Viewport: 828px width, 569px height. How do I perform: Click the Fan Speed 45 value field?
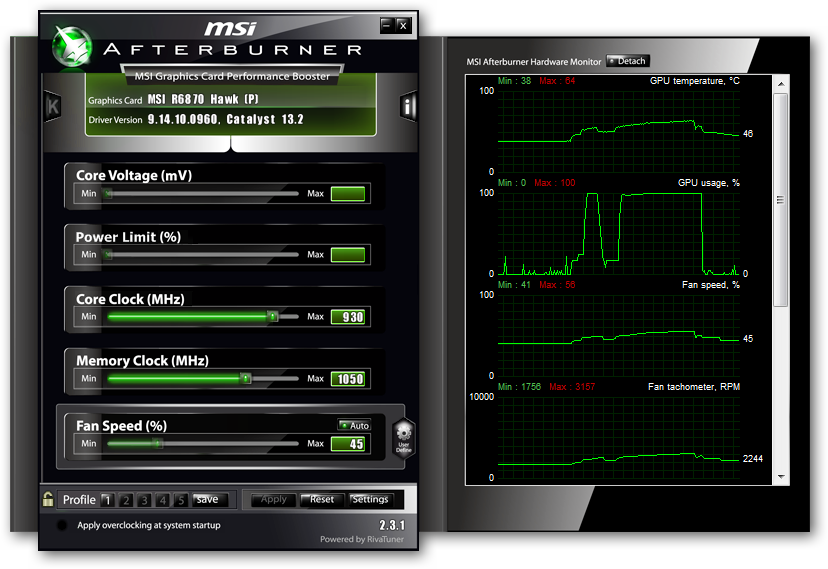tap(348, 444)
